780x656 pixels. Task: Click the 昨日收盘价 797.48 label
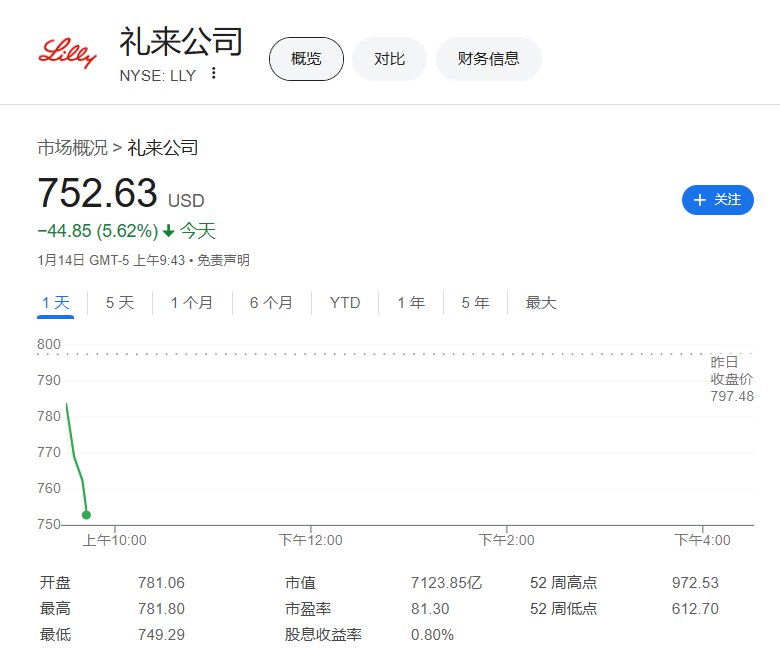pos(732,379)
